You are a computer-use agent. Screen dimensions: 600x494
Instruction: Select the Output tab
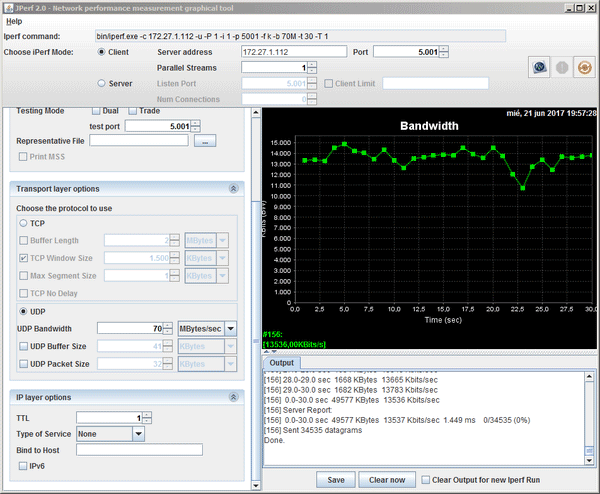pyautogui.click(x=282, y=362)
